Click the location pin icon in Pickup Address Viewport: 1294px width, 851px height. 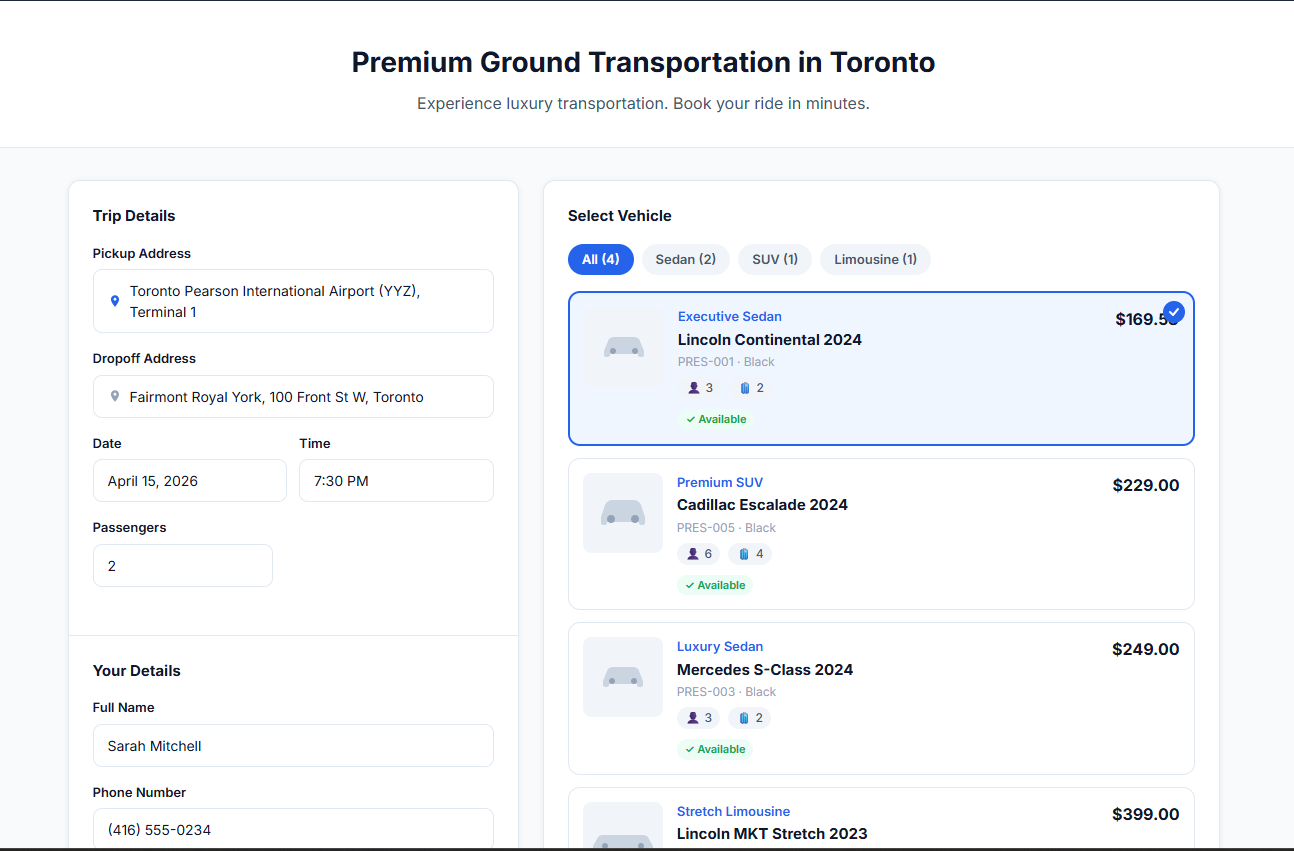[x=114, y=301]
